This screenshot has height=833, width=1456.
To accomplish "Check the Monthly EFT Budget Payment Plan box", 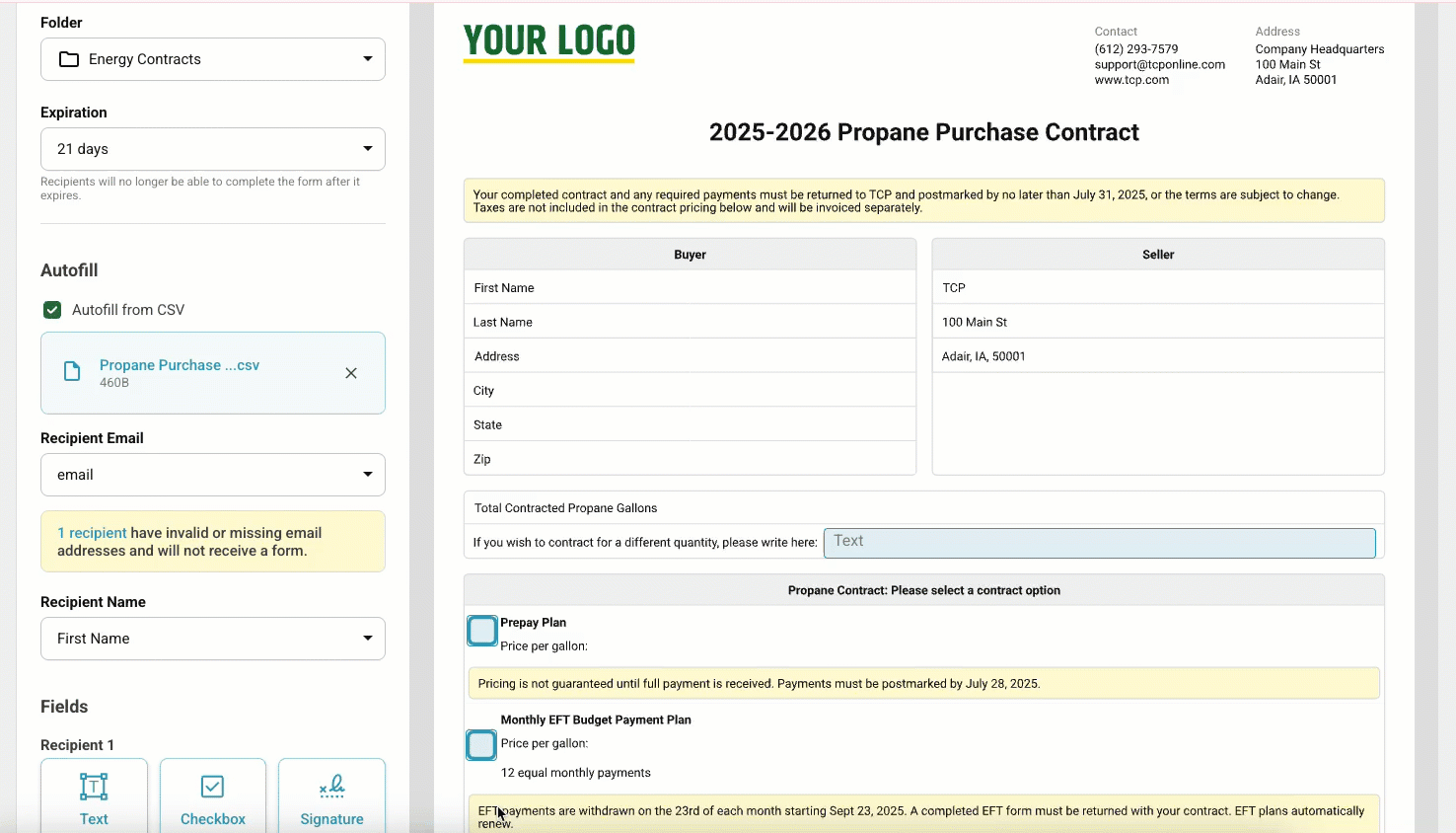I will tap(481, 745).
